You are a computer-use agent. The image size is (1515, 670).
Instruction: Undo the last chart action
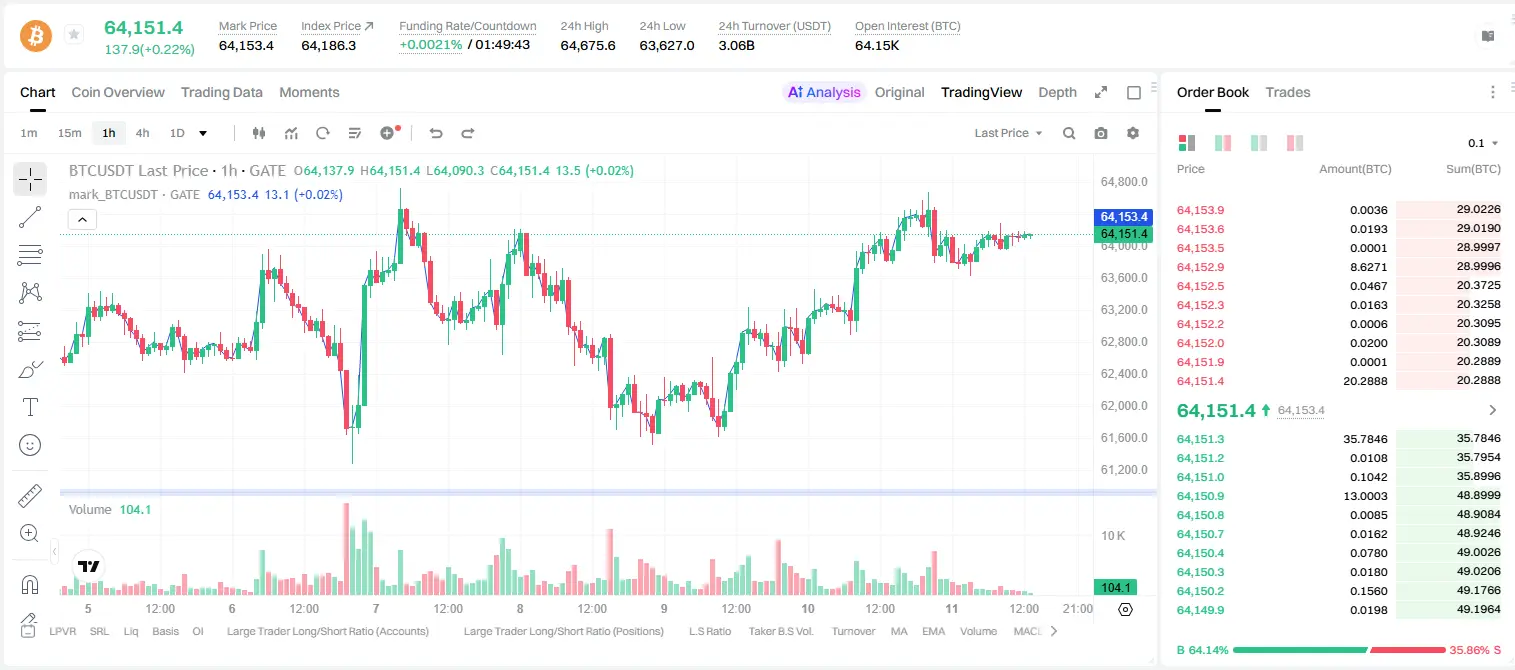[435, 133]
